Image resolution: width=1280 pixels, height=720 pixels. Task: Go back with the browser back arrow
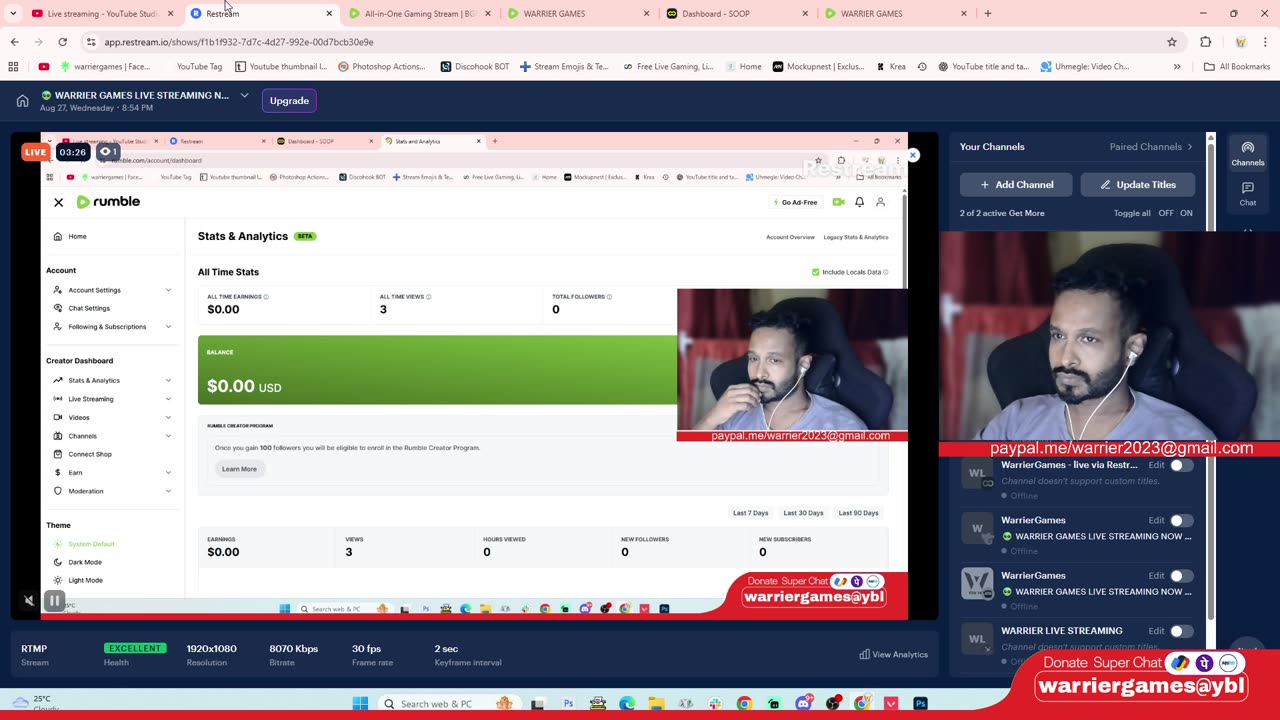click(x=14, y=42)
